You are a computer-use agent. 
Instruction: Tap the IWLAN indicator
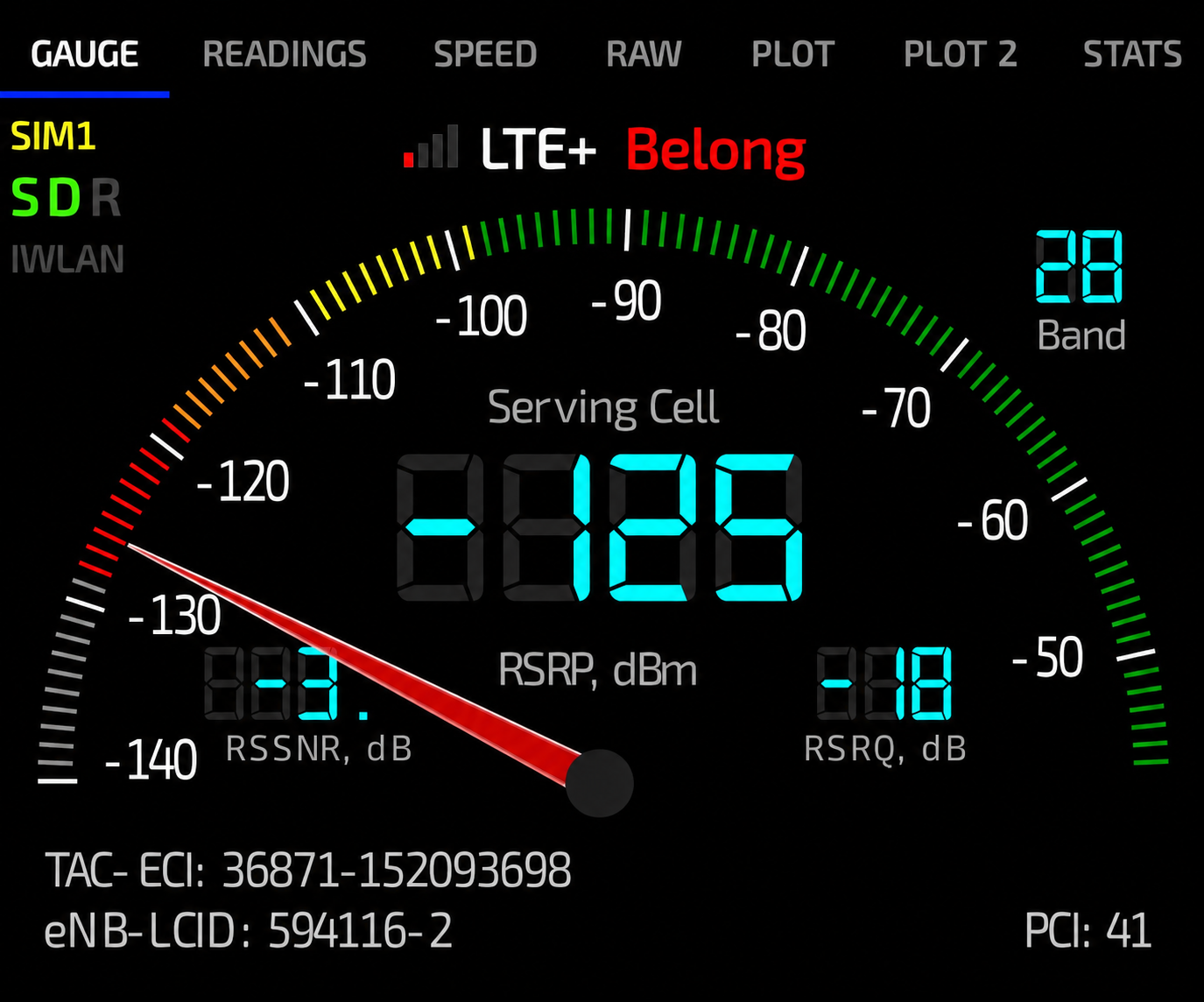[67, 259]
